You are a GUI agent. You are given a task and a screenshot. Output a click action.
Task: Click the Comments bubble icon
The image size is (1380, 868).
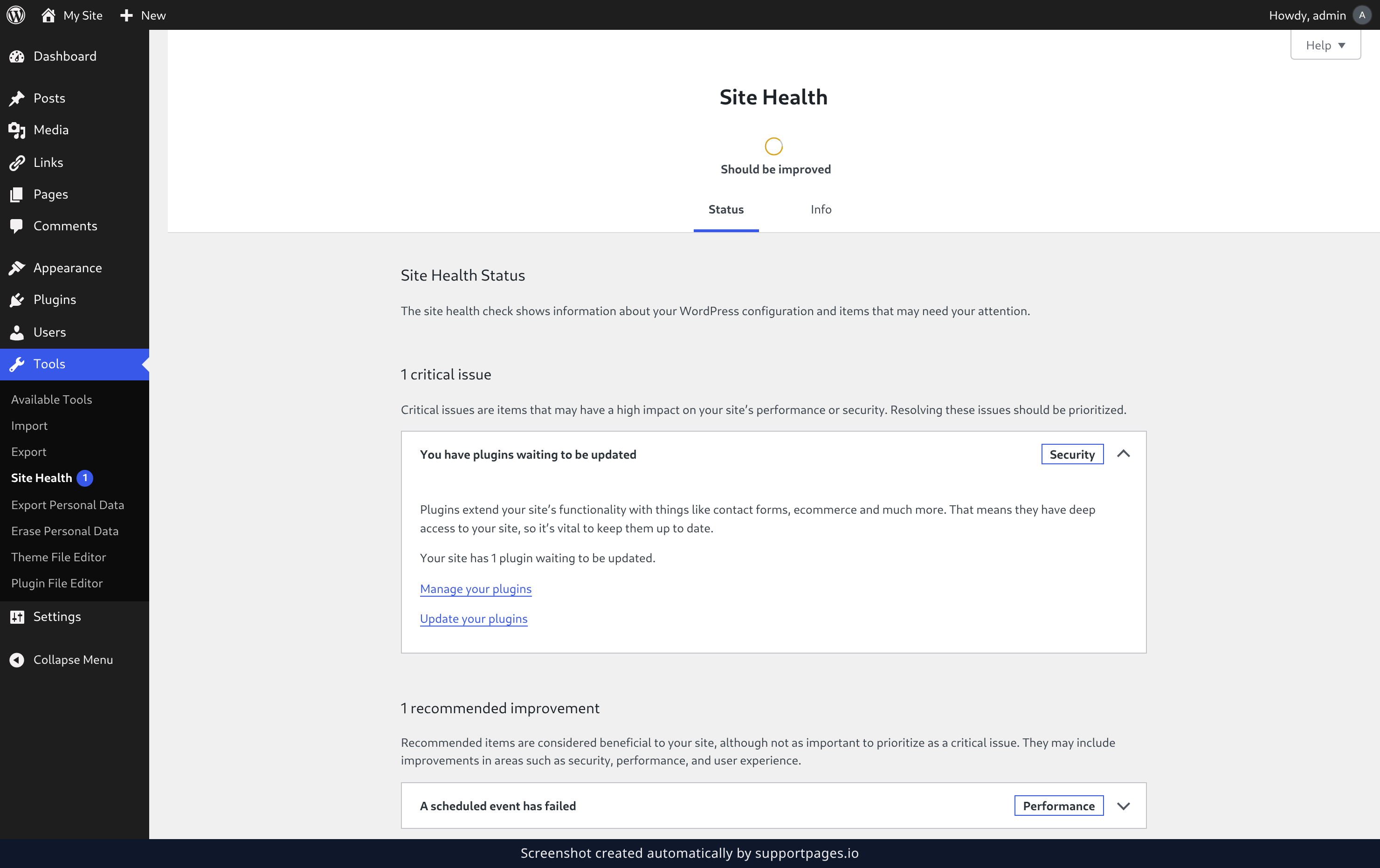(17, 226)
